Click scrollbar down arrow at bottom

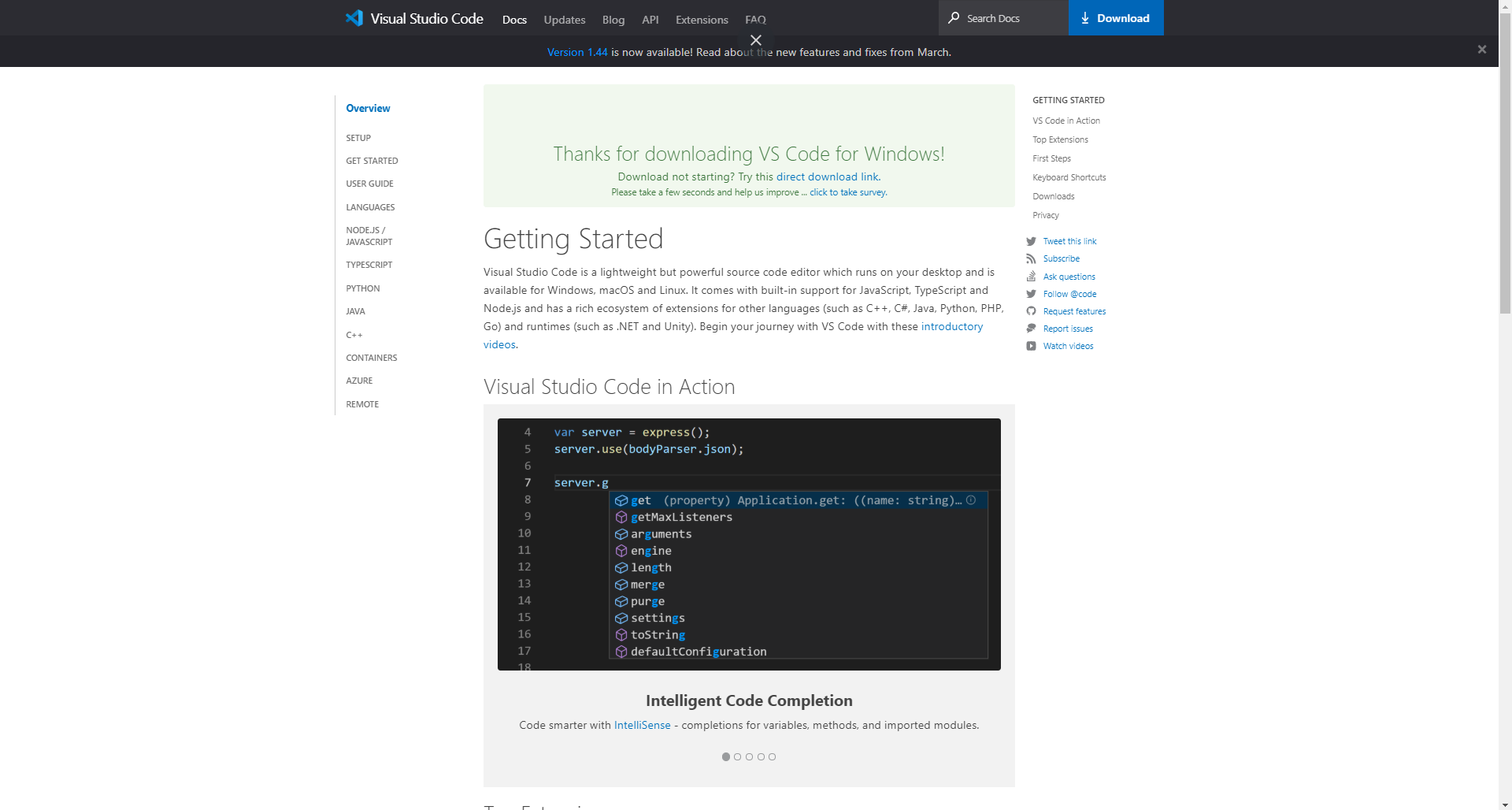pyautogui.click(x=1505, y=804)
